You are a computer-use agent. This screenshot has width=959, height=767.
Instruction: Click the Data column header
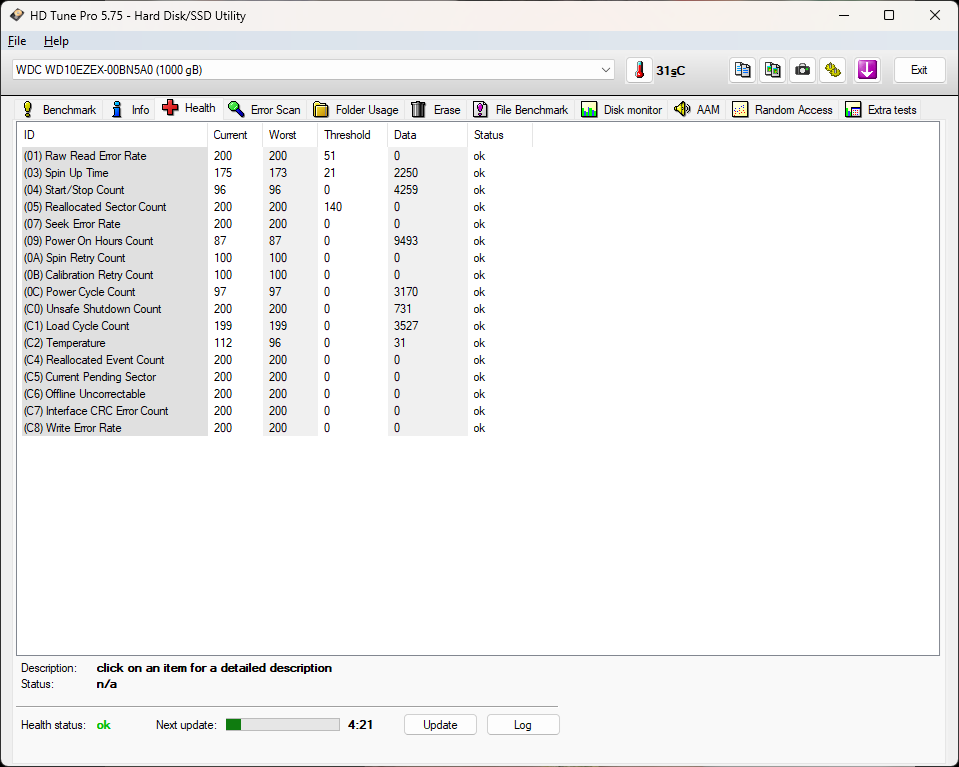(428, 135)
